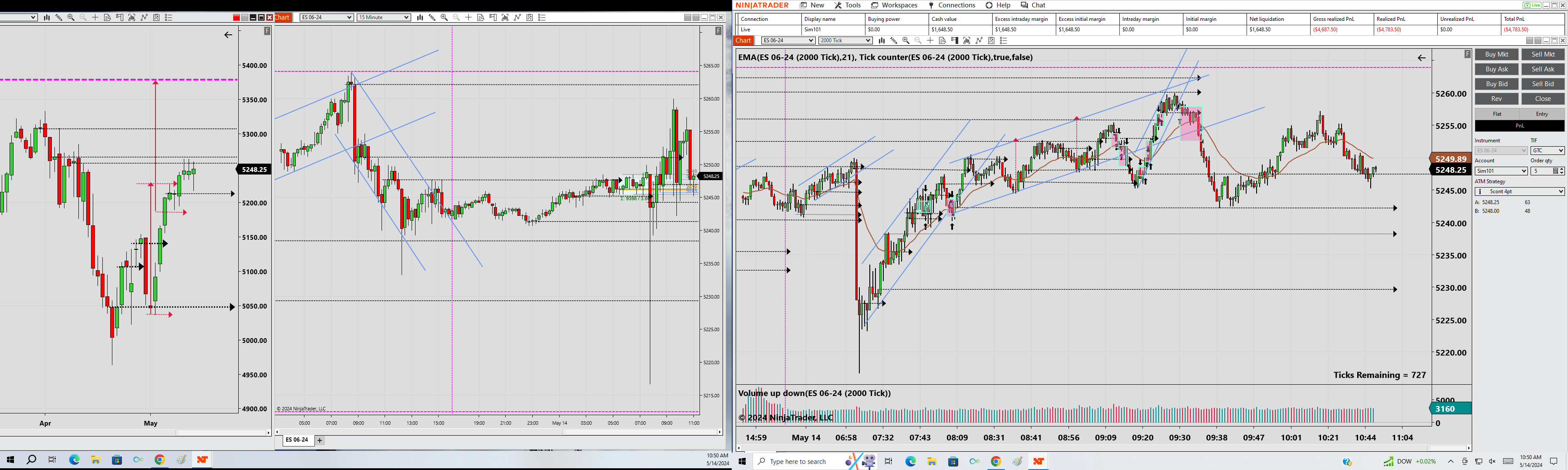Image resolution: width=1568 pixels, height=470 pixels.
Task: Open NinjaTrader icon in right taskbar
Action: tap(1038, 461)
